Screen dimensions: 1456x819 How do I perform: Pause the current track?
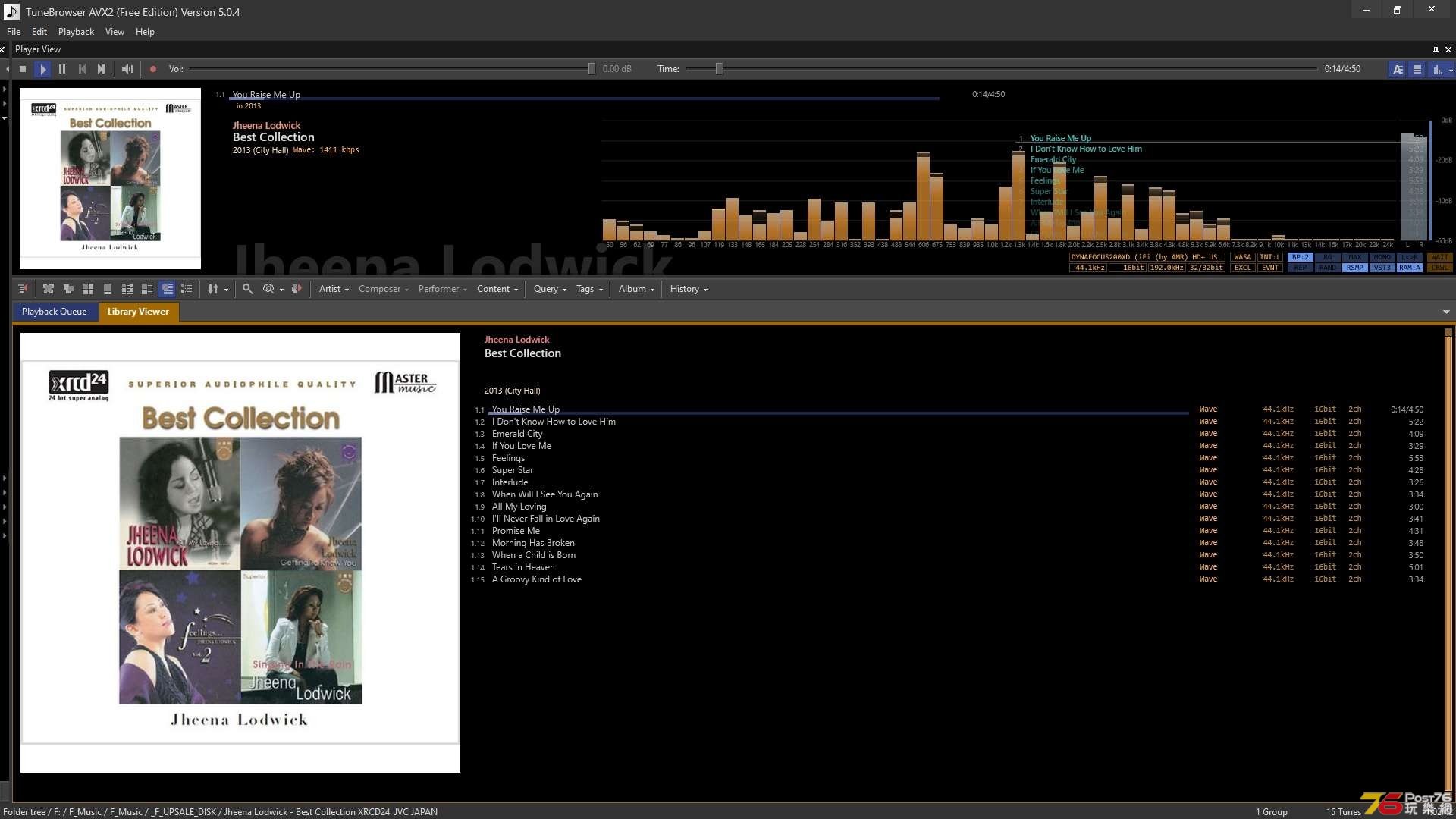pyautogui.click(x=62, y=69)
